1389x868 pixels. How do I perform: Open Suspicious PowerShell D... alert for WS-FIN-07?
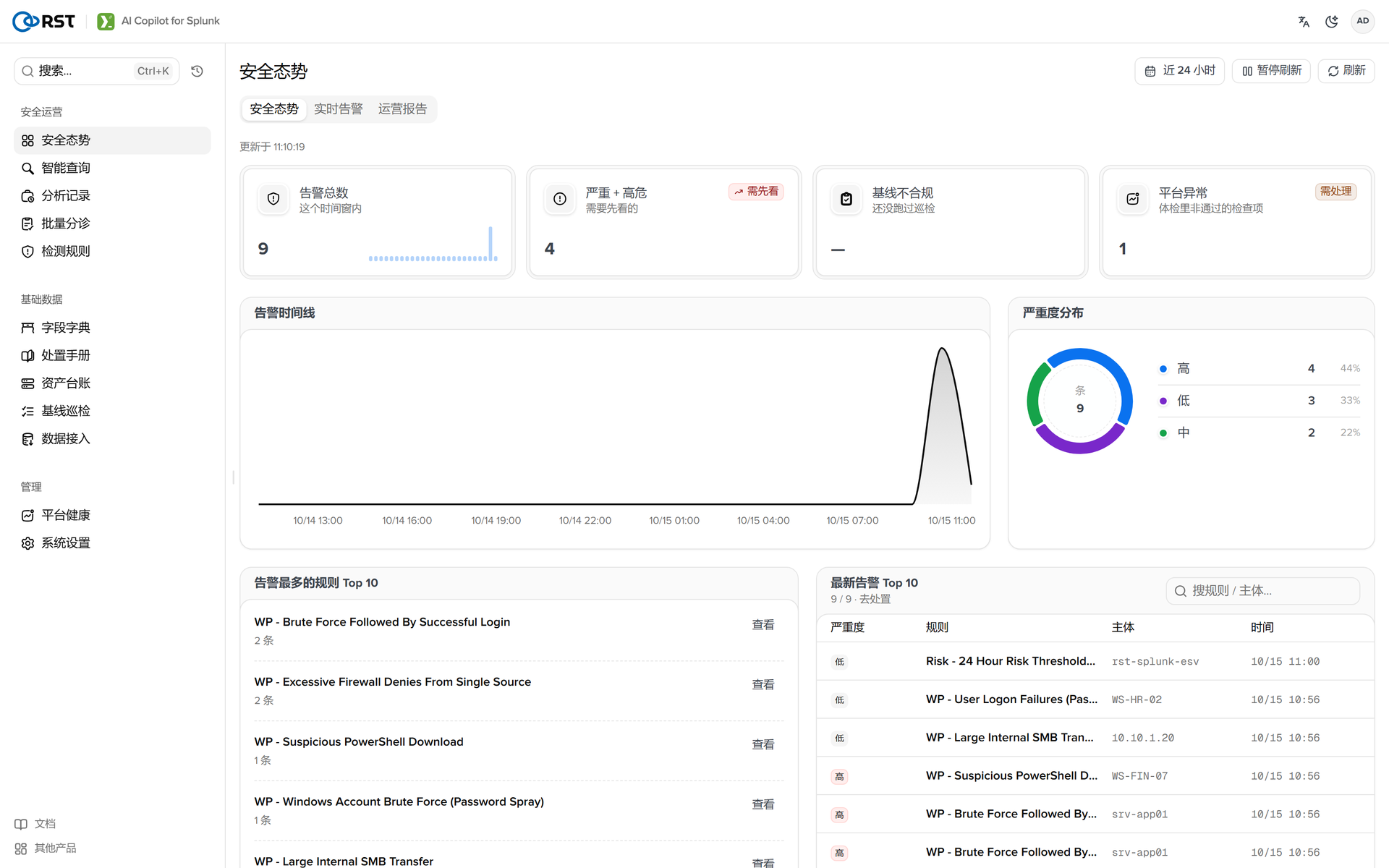(x=1095, y=776)
